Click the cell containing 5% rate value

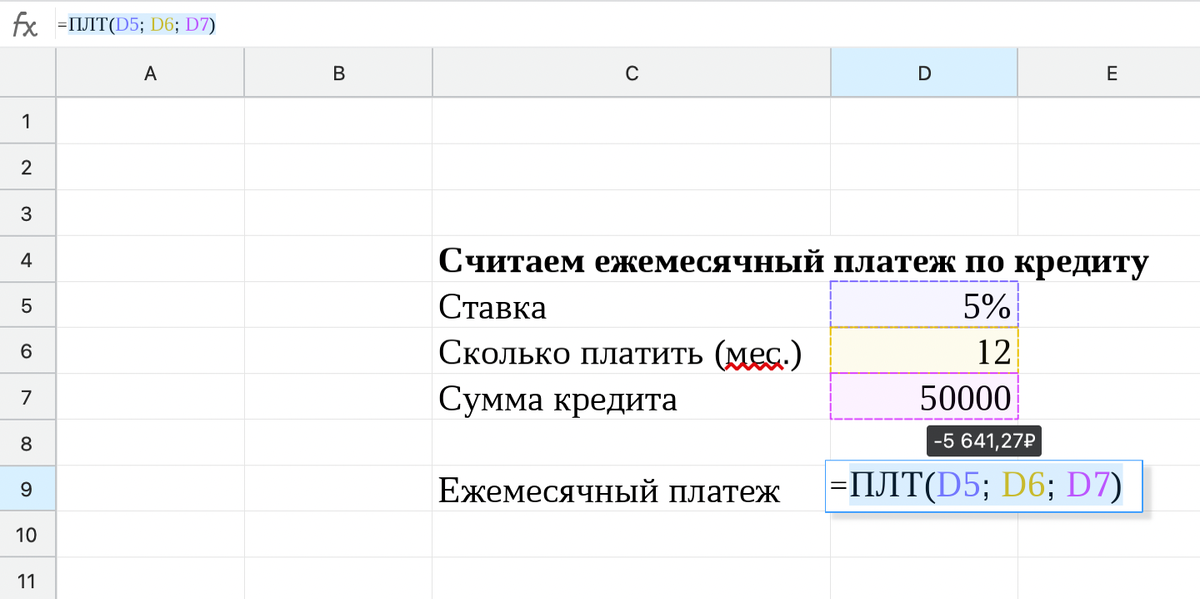tap(923, 306)
